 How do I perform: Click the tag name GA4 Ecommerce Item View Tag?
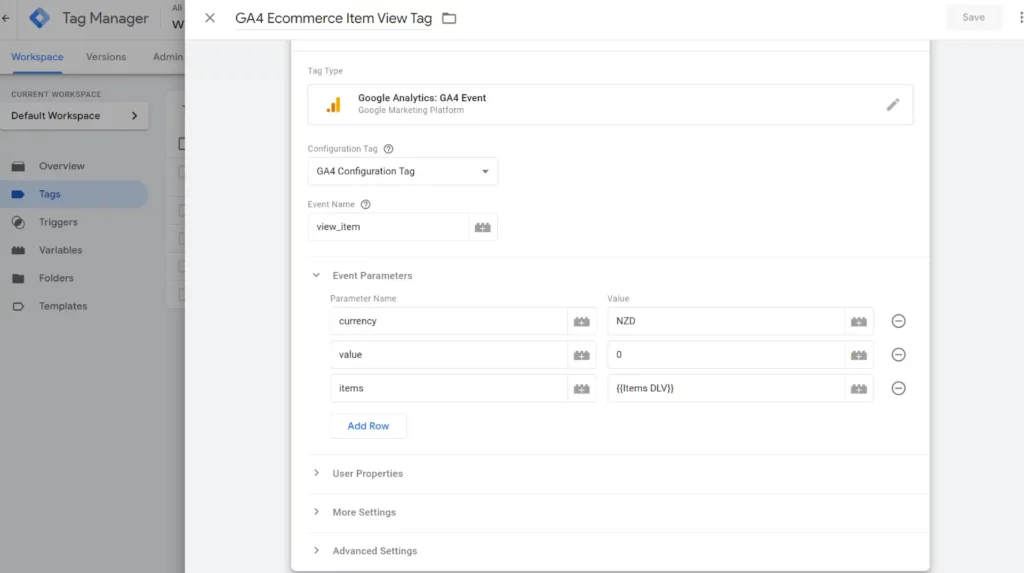pyautogui.click(x=333, y=18)
